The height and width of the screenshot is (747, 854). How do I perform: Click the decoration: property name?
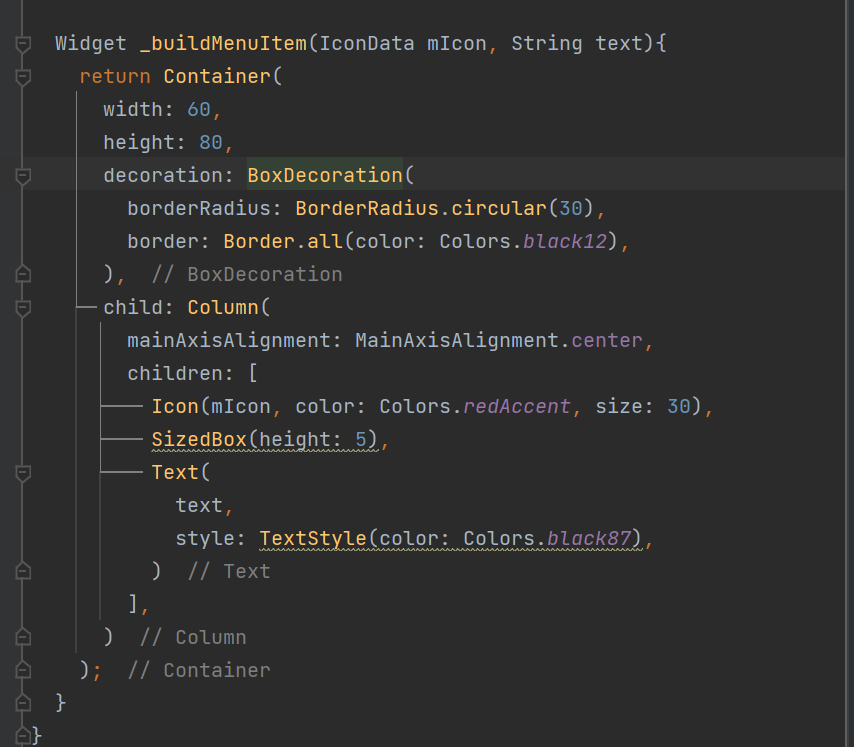(169, 175)
